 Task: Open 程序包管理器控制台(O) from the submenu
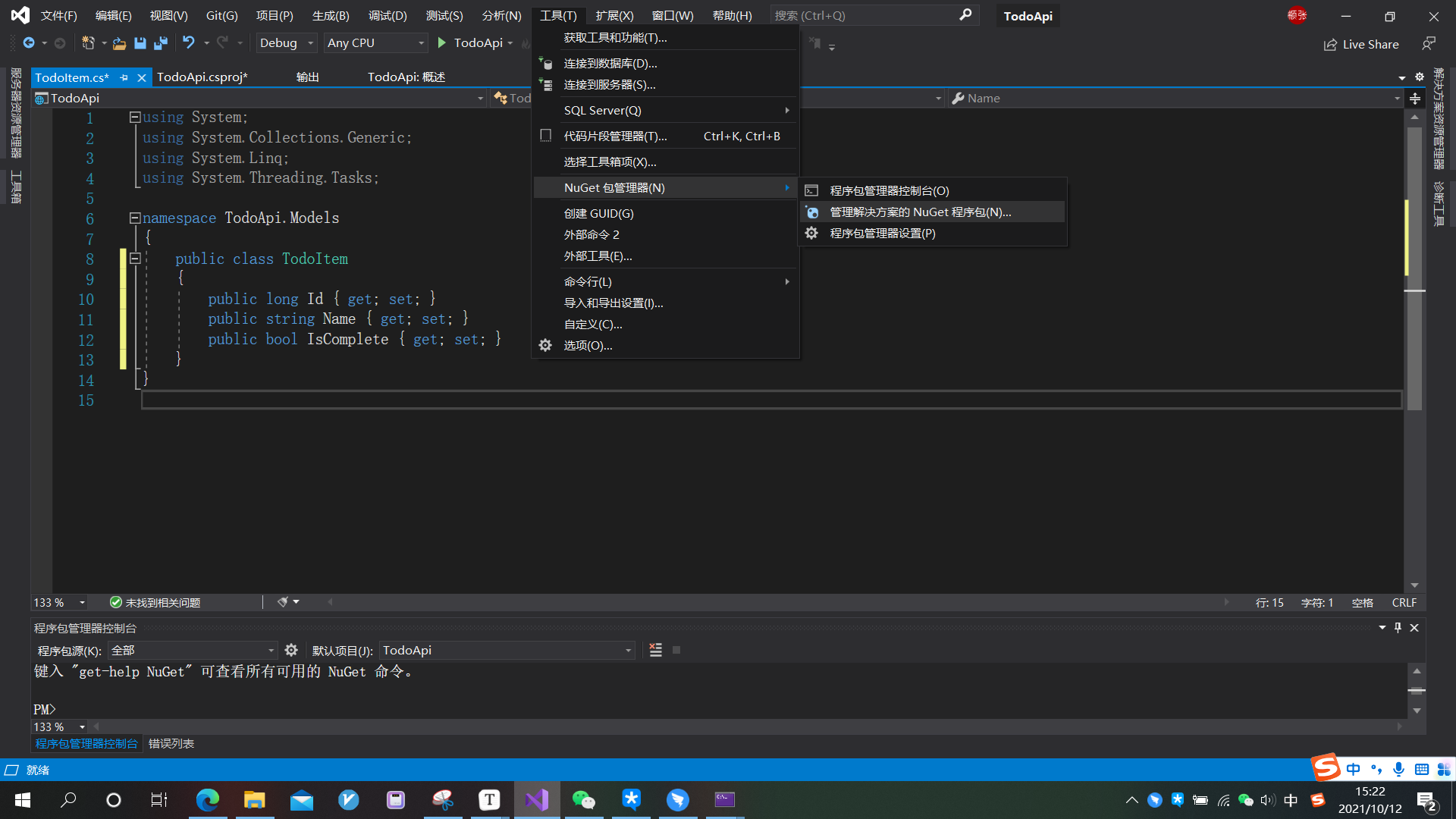(x=889, y=190)
